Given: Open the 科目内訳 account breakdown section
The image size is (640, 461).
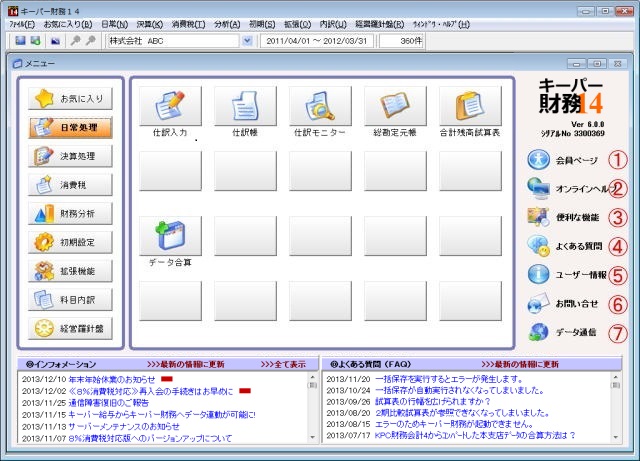Looking at the screenshot, I should (x=70, y=300).
